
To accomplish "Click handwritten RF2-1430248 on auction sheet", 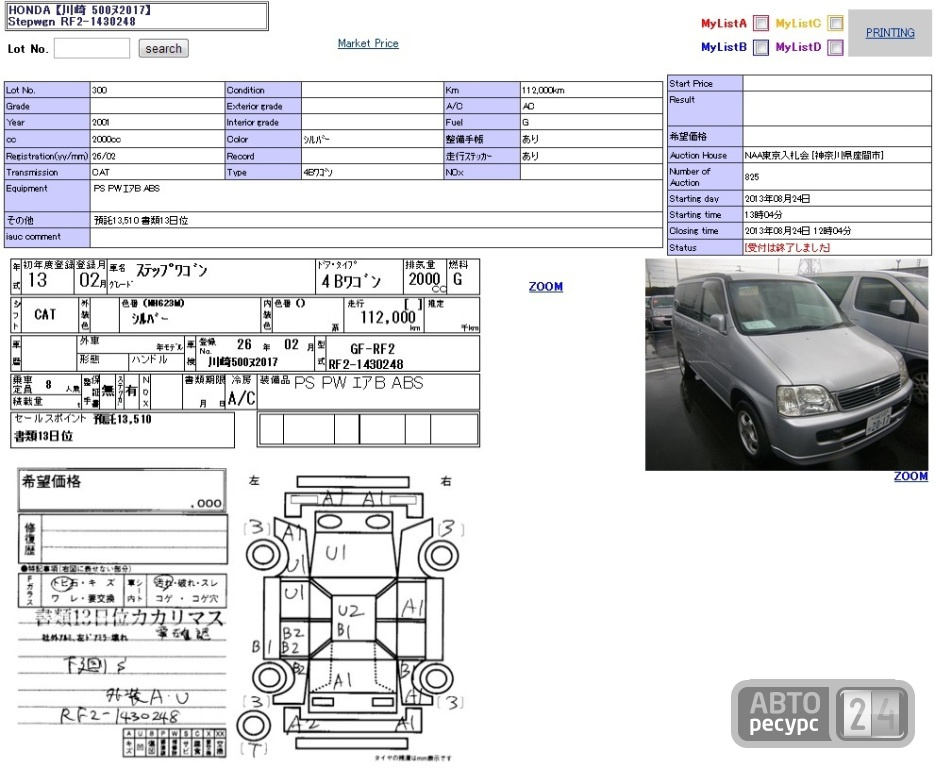I will [x=119, y=714].
